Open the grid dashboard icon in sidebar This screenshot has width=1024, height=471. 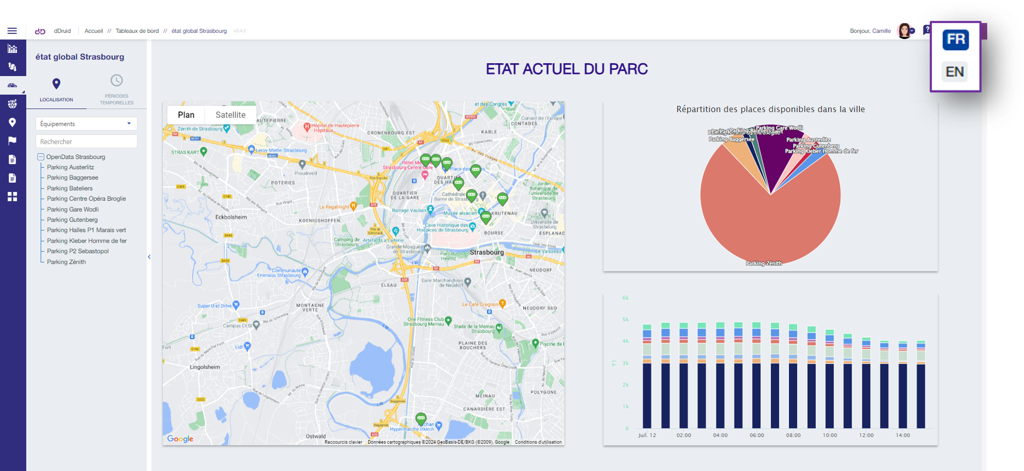click(x=12, y=197)
